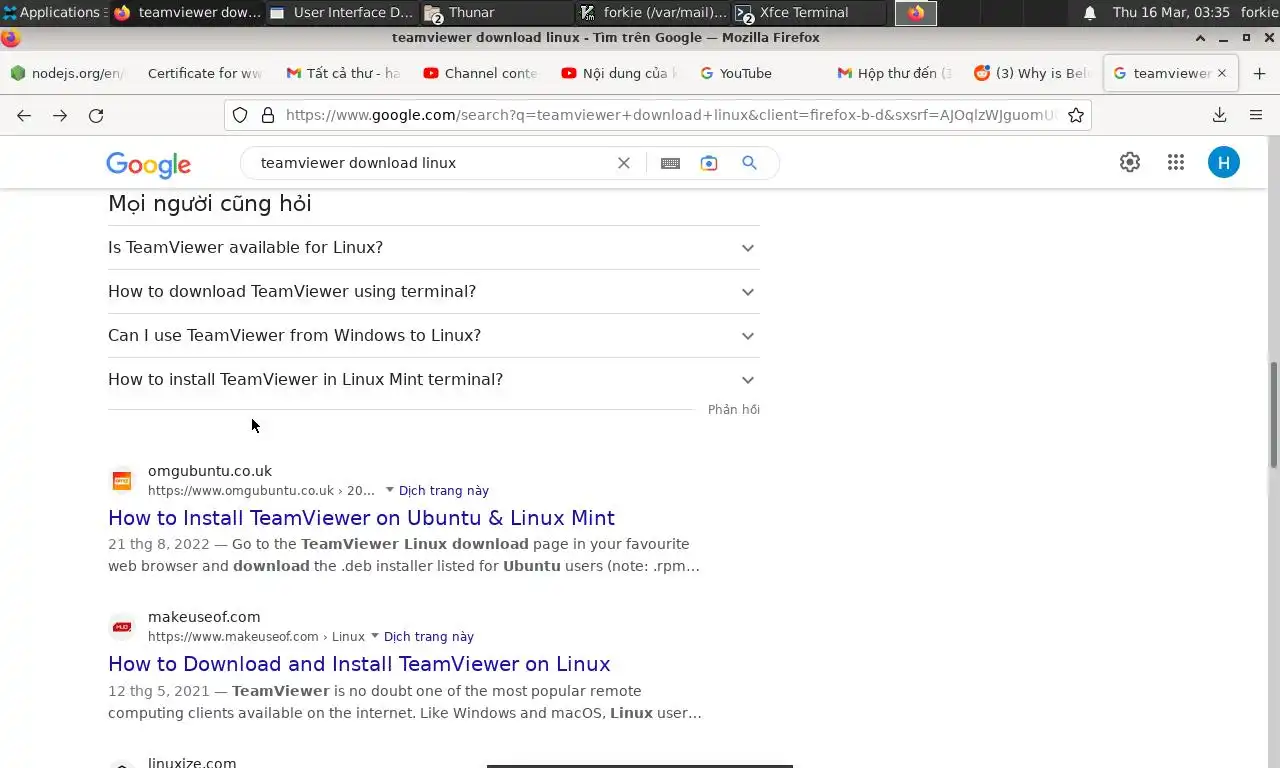Image resolution: width=1280 pixels, height=768 pixels.
Task: Switch to Xfce Terminal taskbar window
Action: point(808,12)
